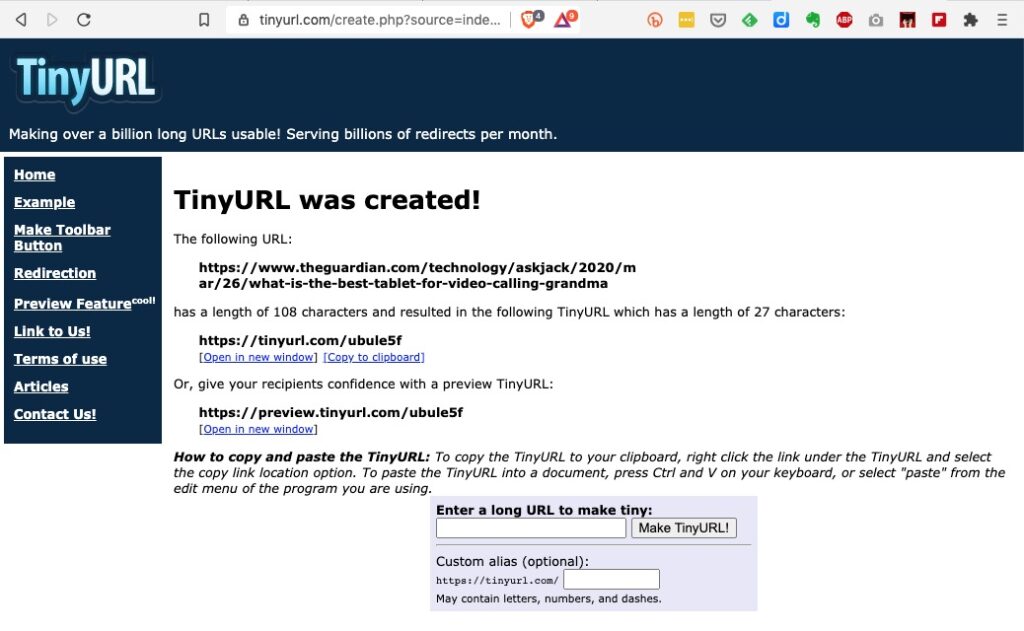Go to Home in the sidebar
1024x631 pixels.
34,175
